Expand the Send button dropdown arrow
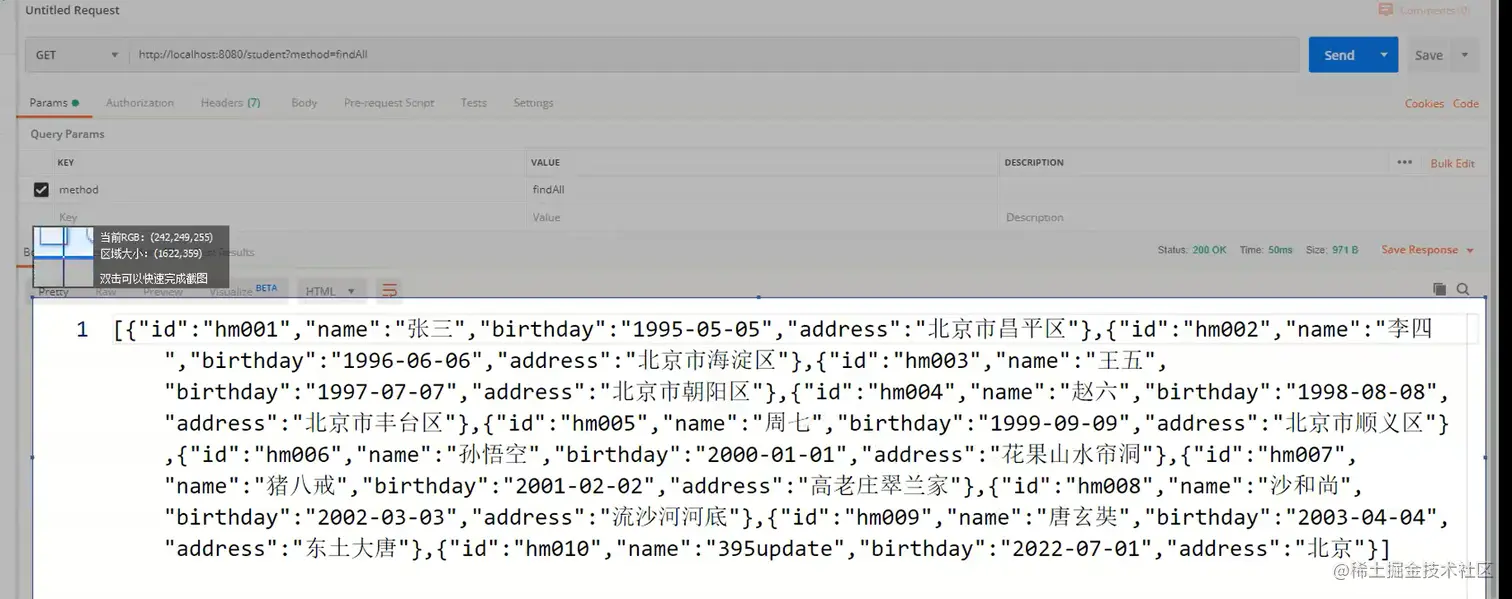Image resolution: width=1512 pixels, height=599 pixels. 1384,55
